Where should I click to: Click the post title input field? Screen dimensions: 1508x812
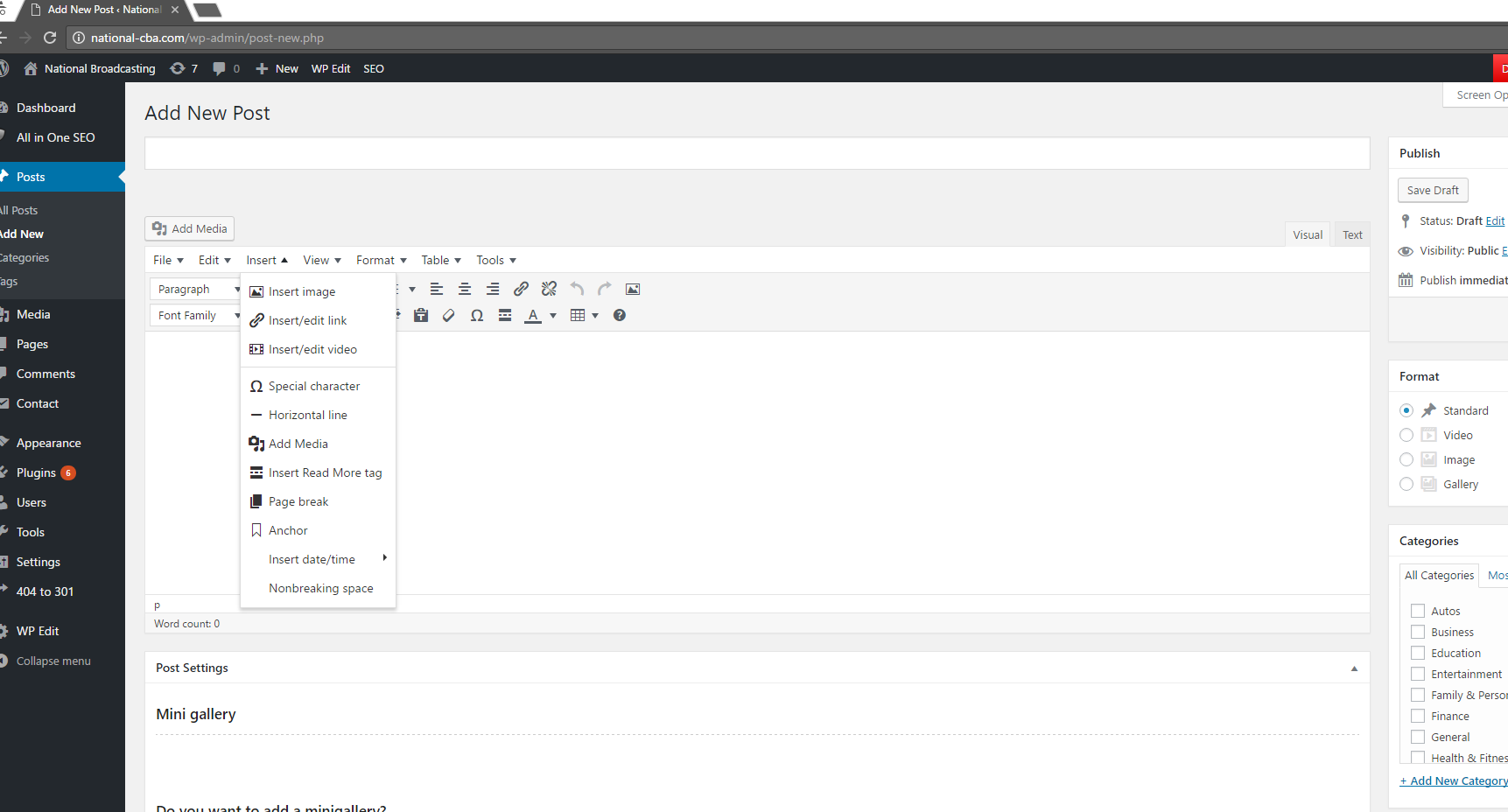click(756, 153)
